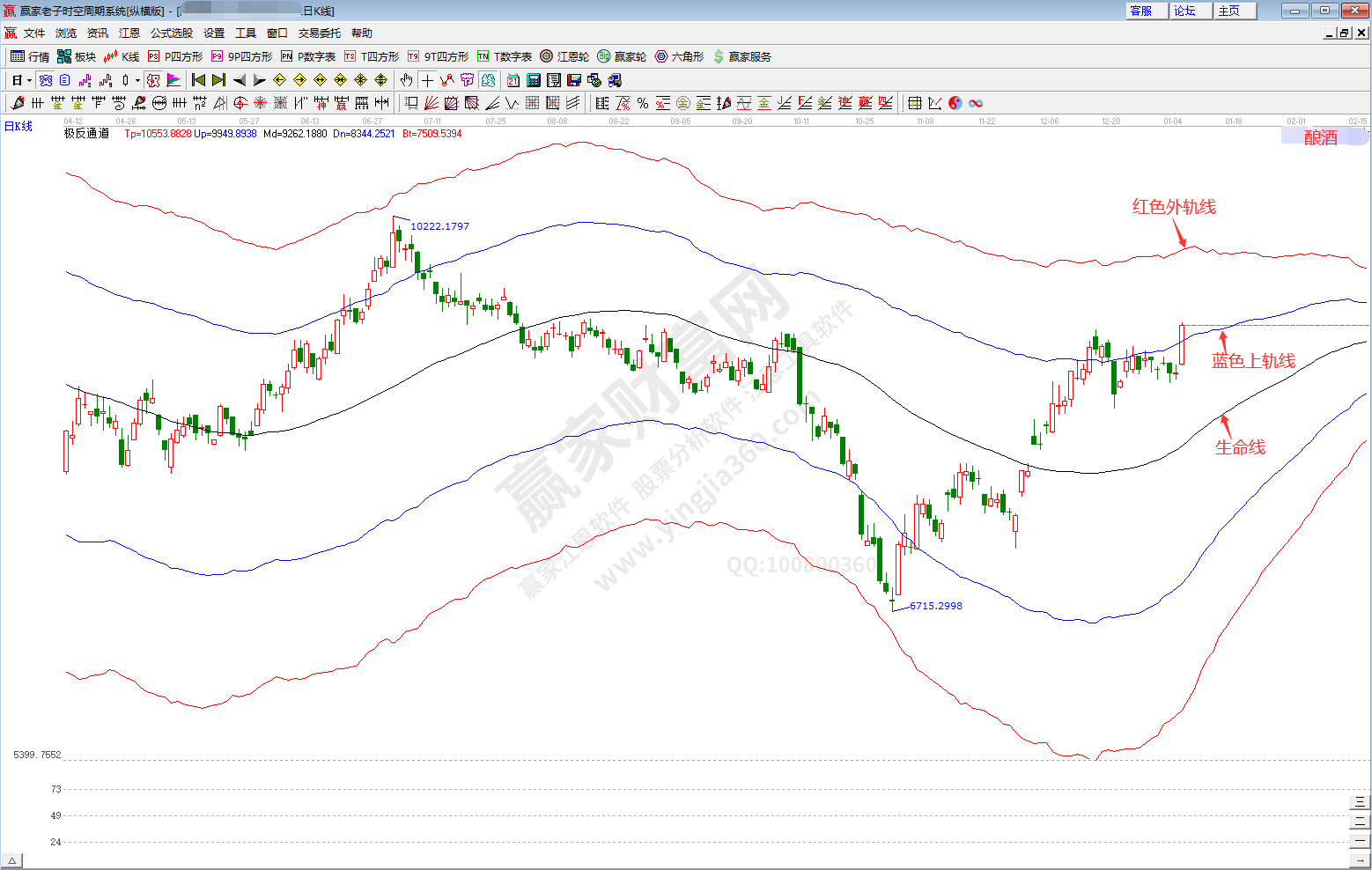
Task: Toggle the pink flag indicator button
Action: [173, 80]
